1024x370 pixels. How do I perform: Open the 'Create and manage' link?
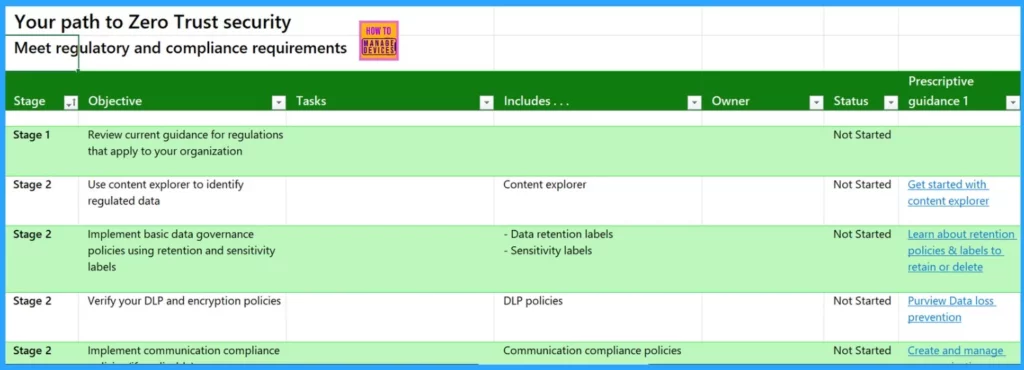point(956,350)
